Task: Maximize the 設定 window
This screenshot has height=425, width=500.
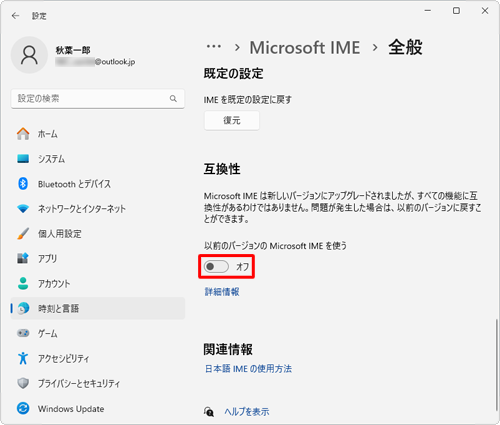Action: (456, 11)
